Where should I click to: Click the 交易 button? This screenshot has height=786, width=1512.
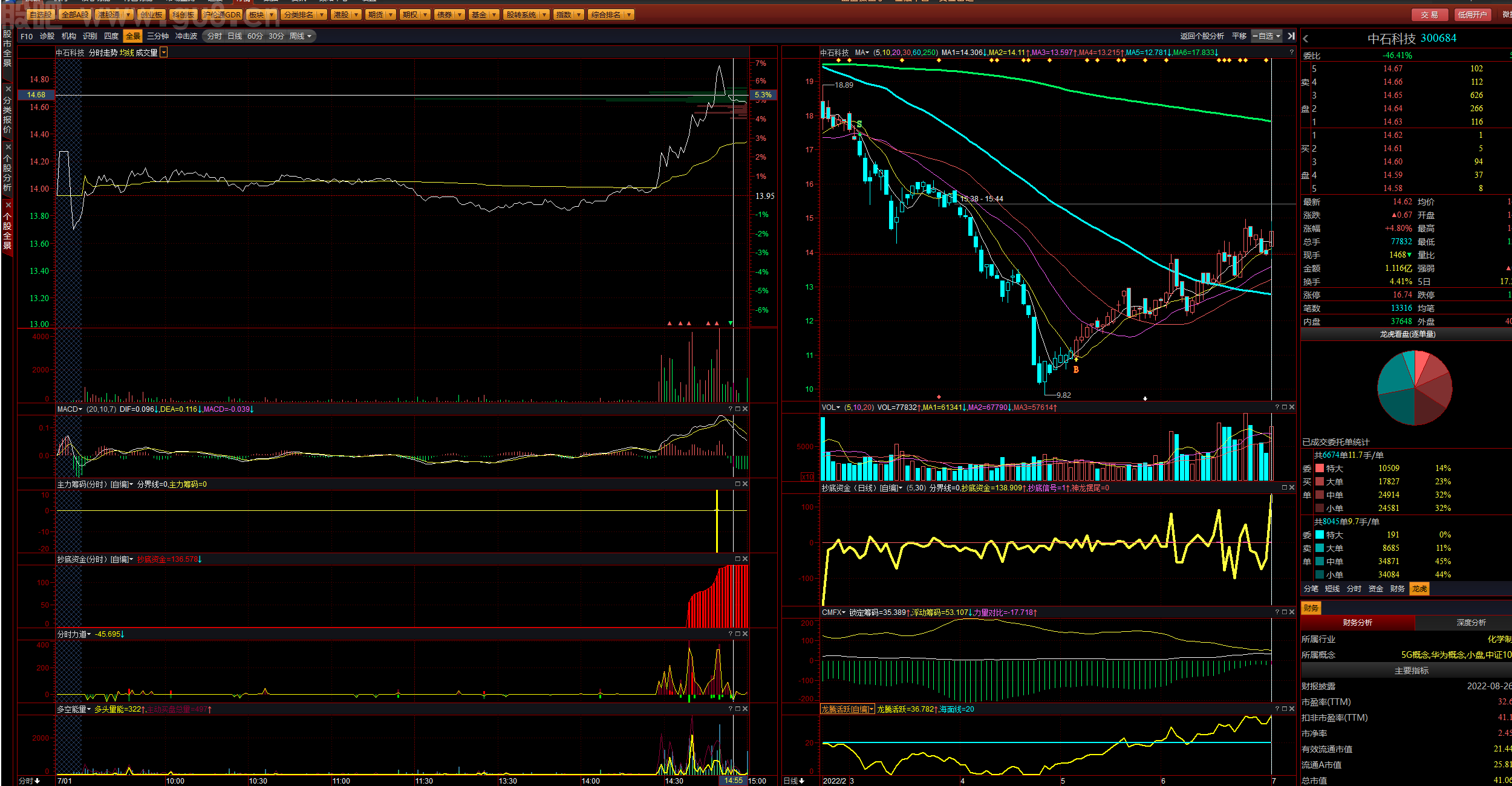click(x=1430, y=15)
